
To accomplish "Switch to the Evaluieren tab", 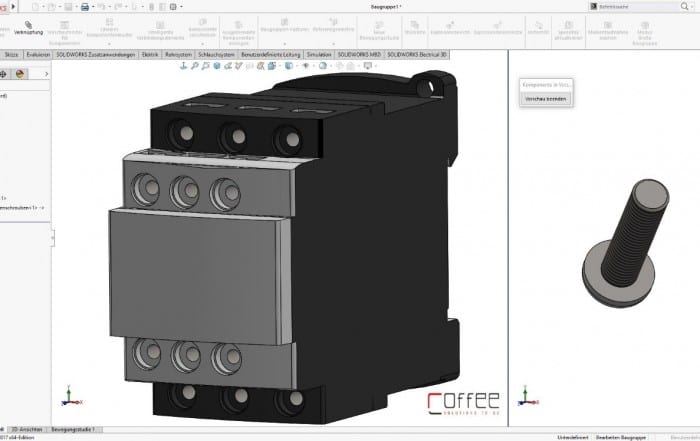I will (38, 54).
